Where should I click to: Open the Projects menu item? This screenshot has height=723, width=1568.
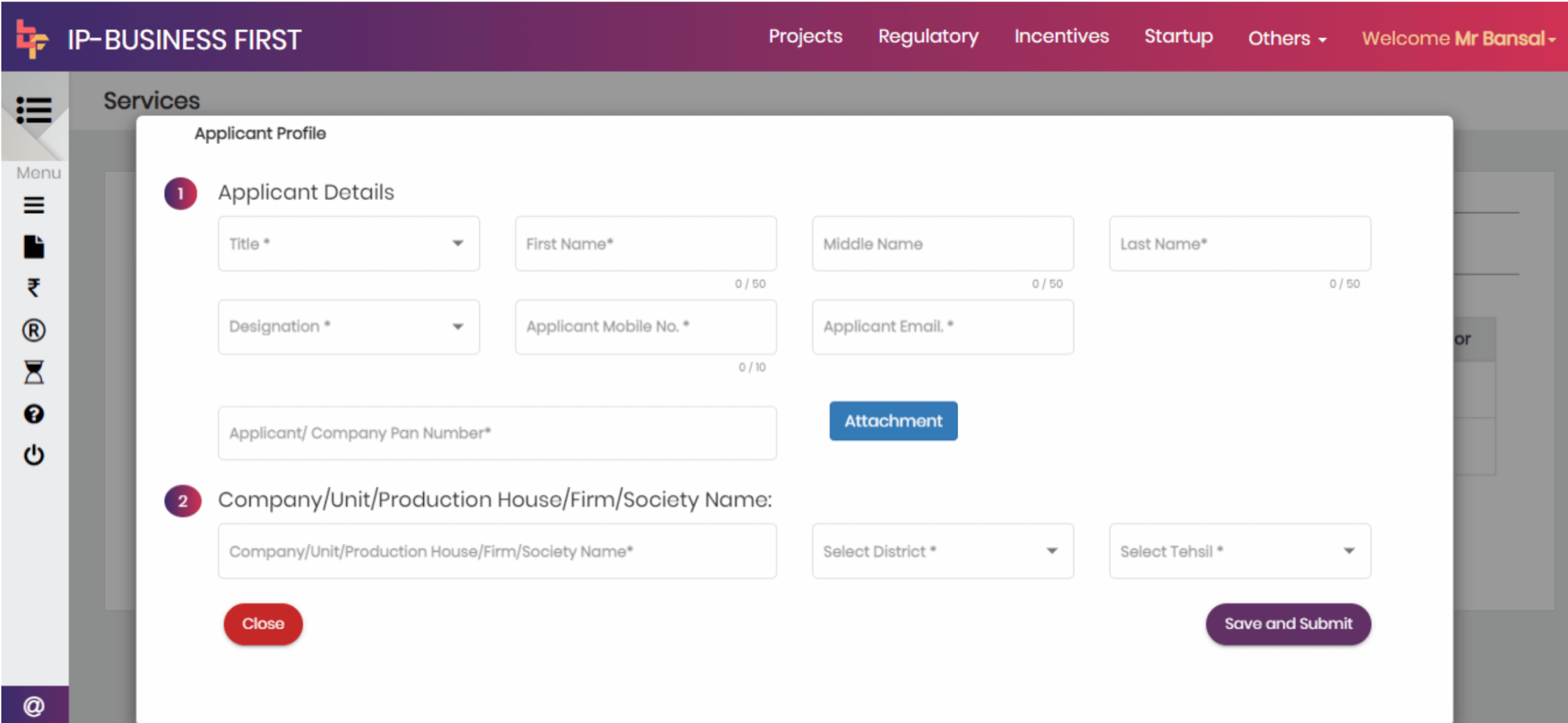[x=805, y=37]
